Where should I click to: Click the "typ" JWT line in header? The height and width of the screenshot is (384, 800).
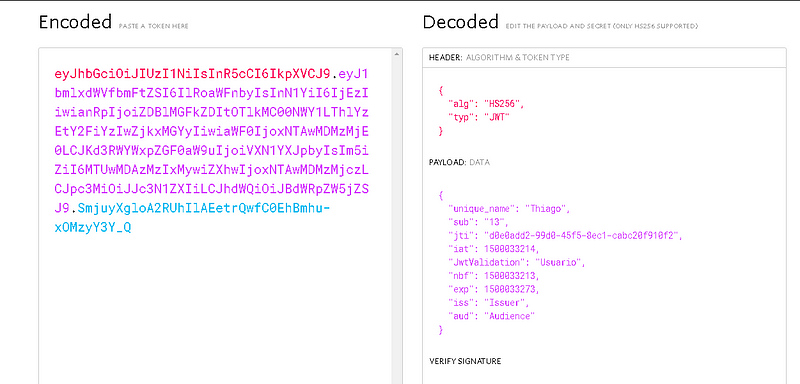point(479,117)
